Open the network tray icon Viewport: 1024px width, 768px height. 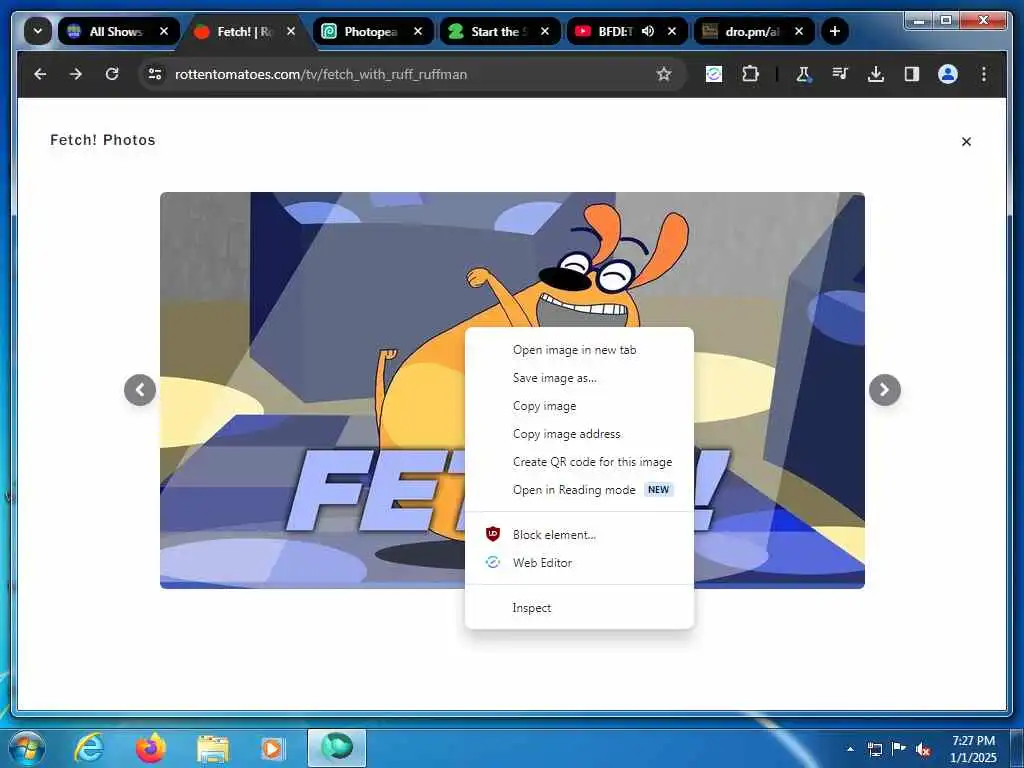pyautogui.click(x=874, y=749)
